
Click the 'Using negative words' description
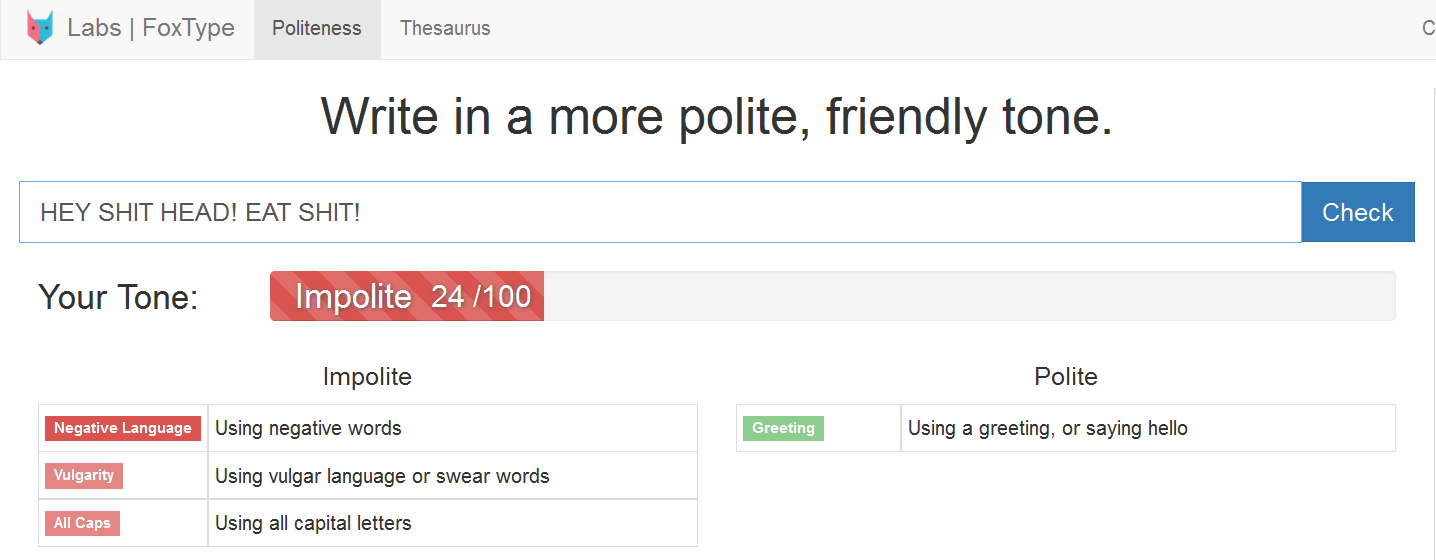[x=308, y=428]
